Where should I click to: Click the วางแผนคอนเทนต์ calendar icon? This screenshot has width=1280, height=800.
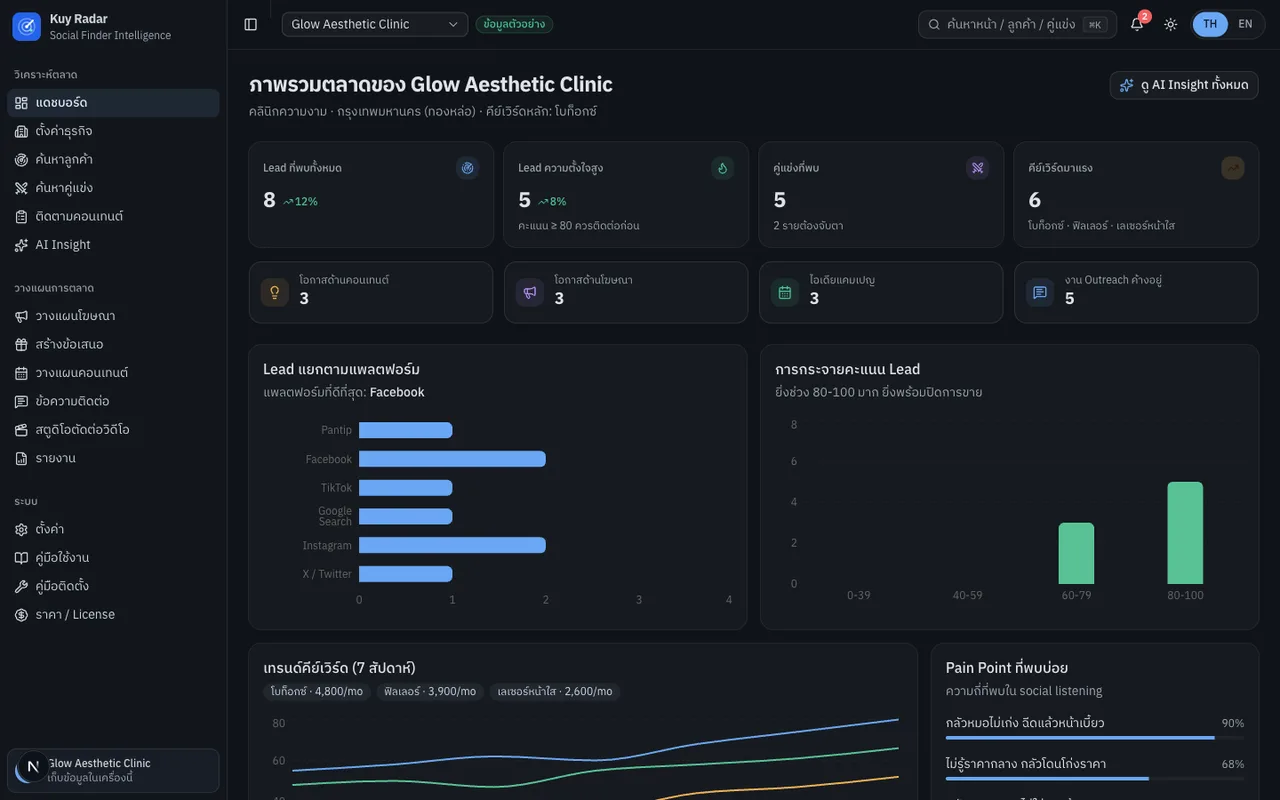click(x=22, y=373)
